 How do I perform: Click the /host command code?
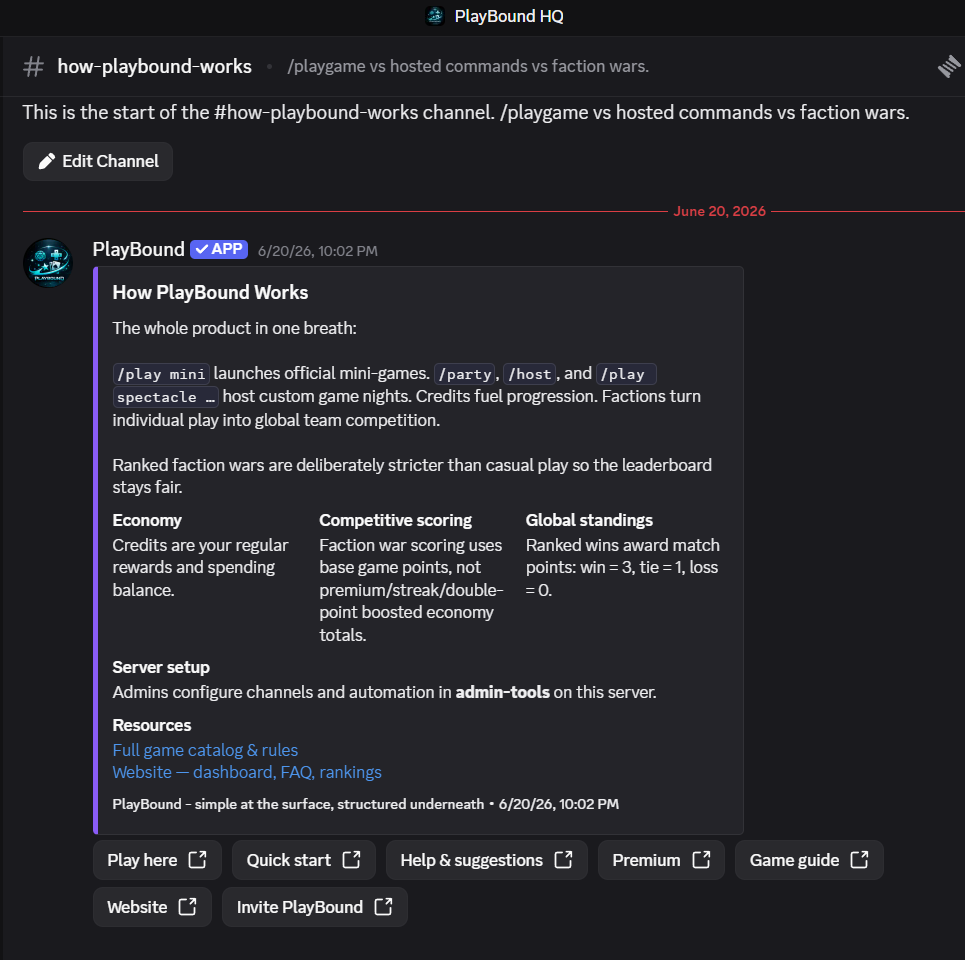(x=529, y=374)
